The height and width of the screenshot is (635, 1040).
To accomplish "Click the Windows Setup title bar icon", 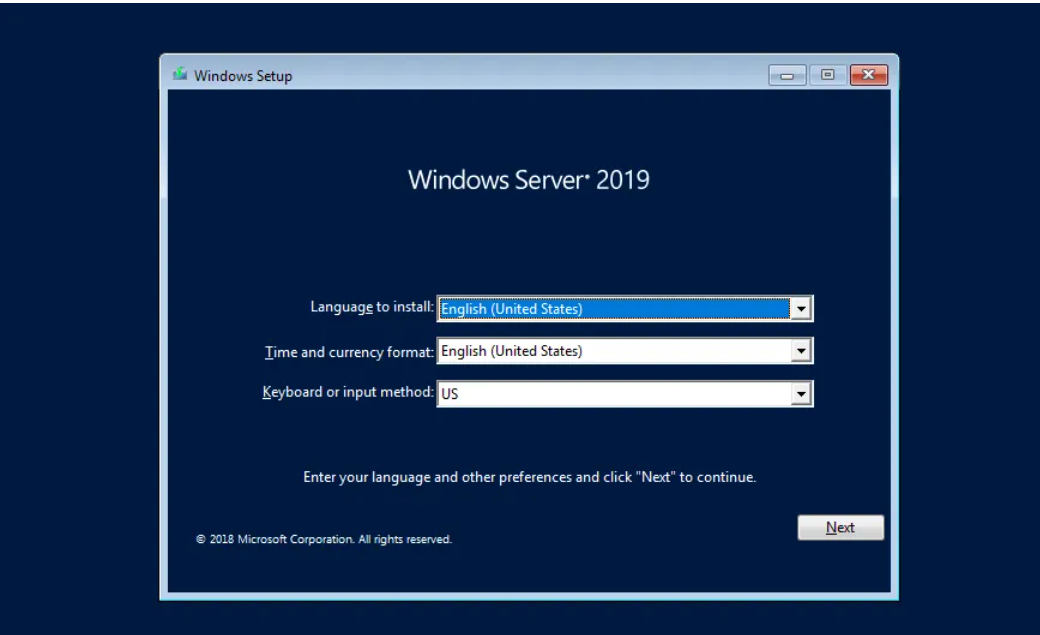I will [x=180, y=74].
